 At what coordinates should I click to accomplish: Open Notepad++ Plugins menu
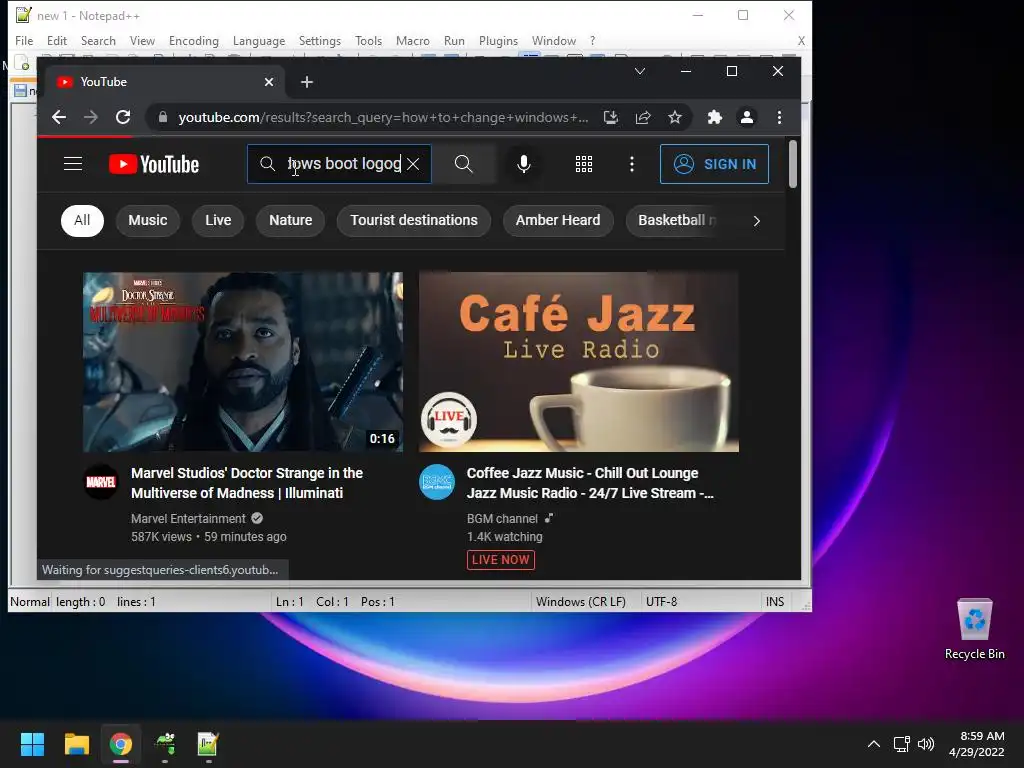point(498,40)
